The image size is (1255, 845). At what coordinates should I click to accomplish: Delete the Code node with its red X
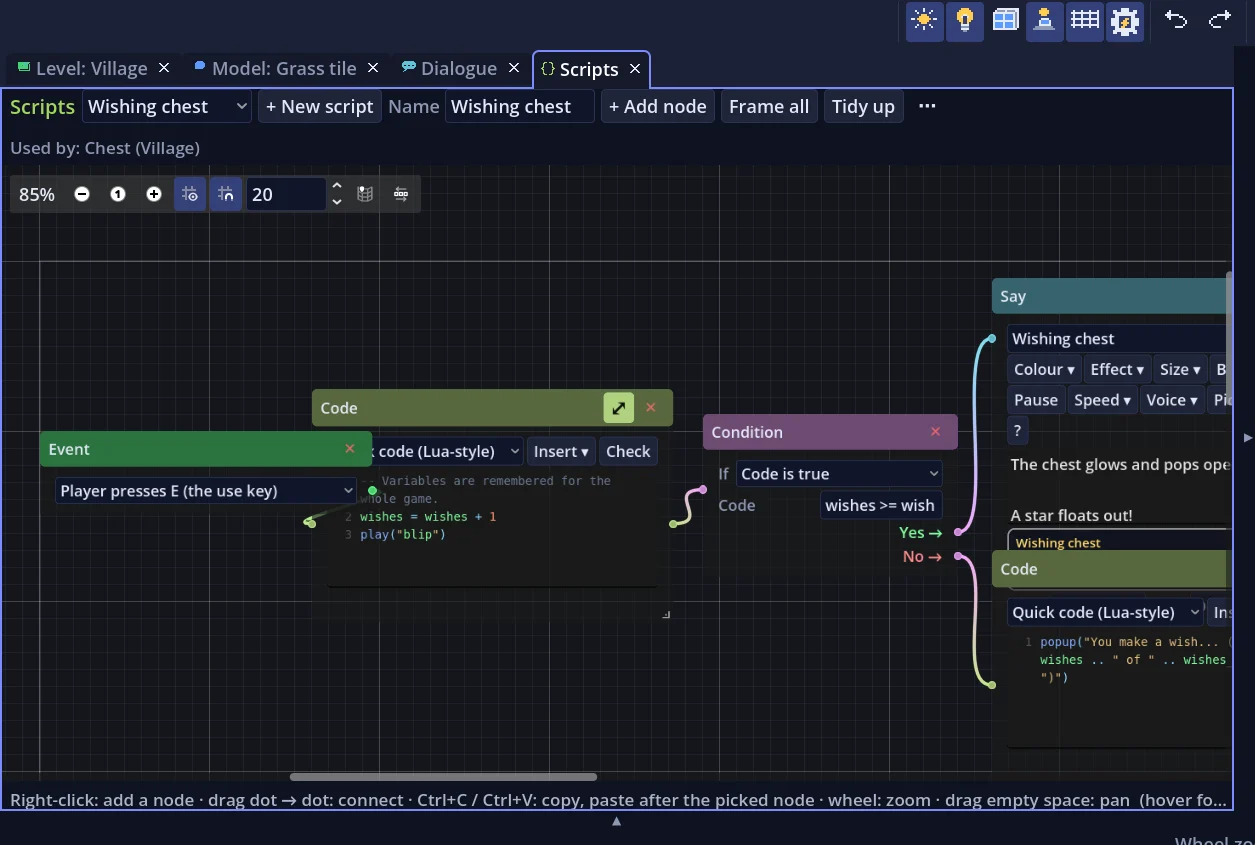(651, 408)
